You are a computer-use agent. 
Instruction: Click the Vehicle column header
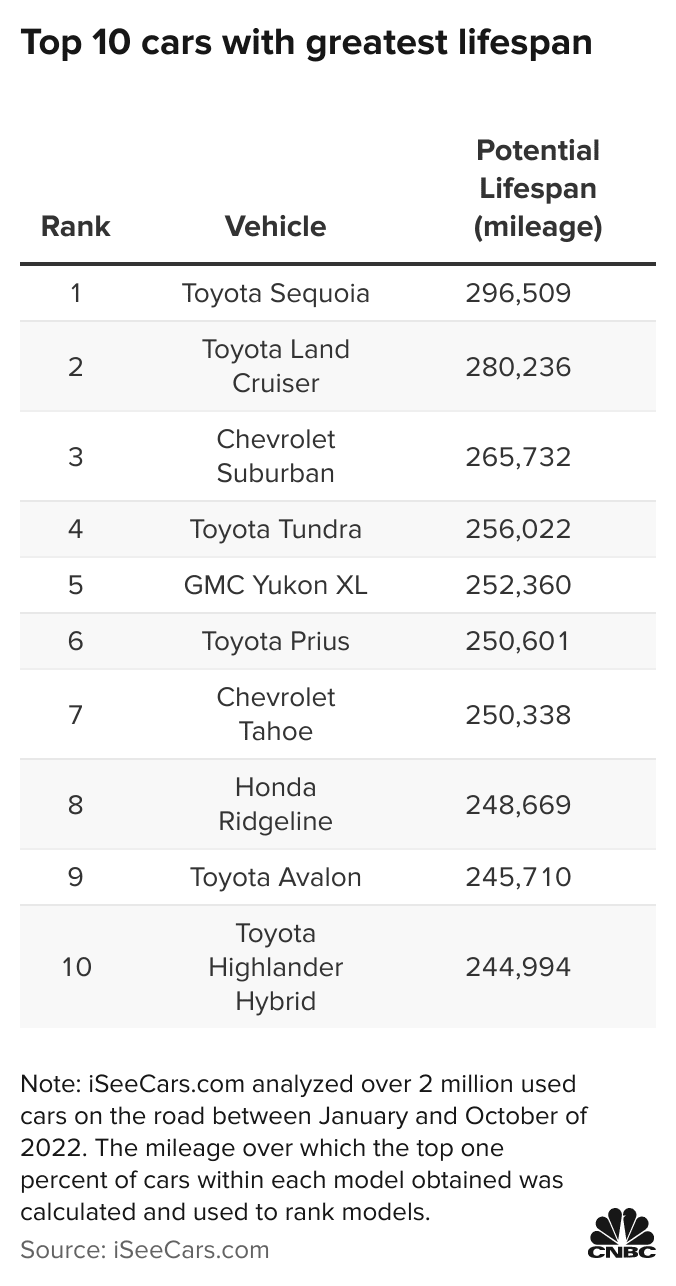(x=275, y=226)
